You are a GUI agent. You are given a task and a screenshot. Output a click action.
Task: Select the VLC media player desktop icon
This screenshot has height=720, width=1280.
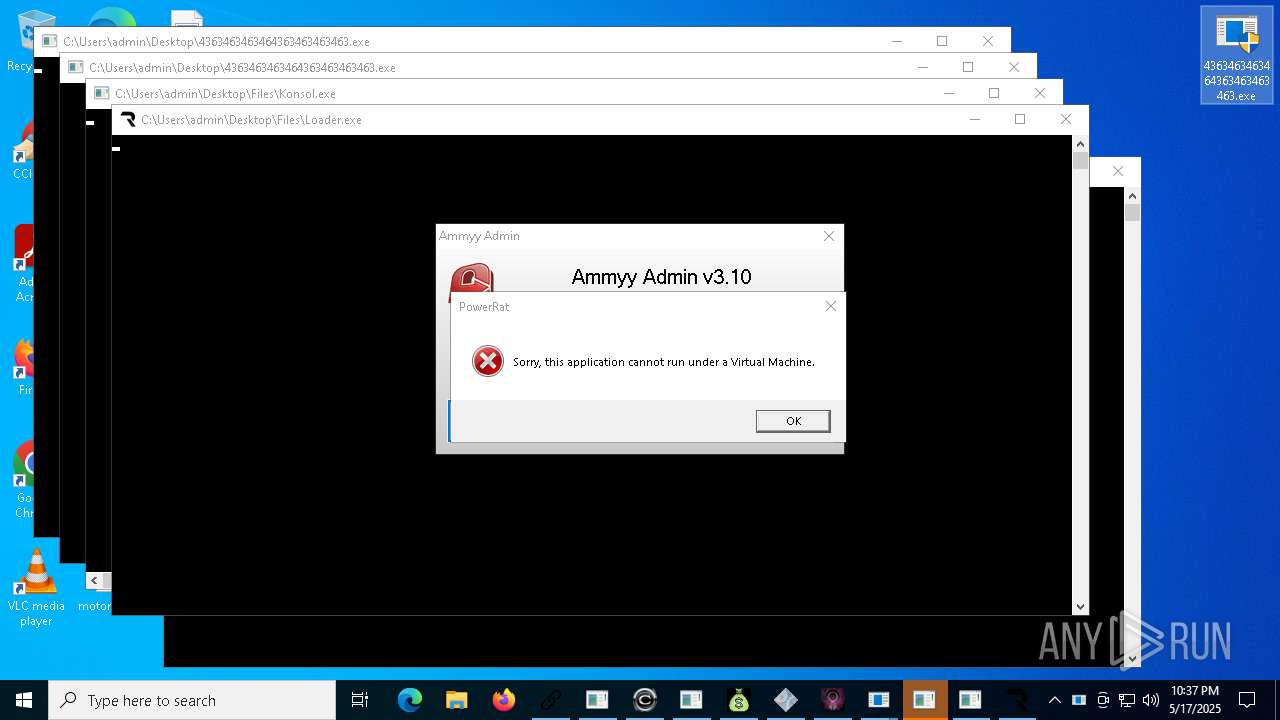pyautogui.click(x=36, y=589)
